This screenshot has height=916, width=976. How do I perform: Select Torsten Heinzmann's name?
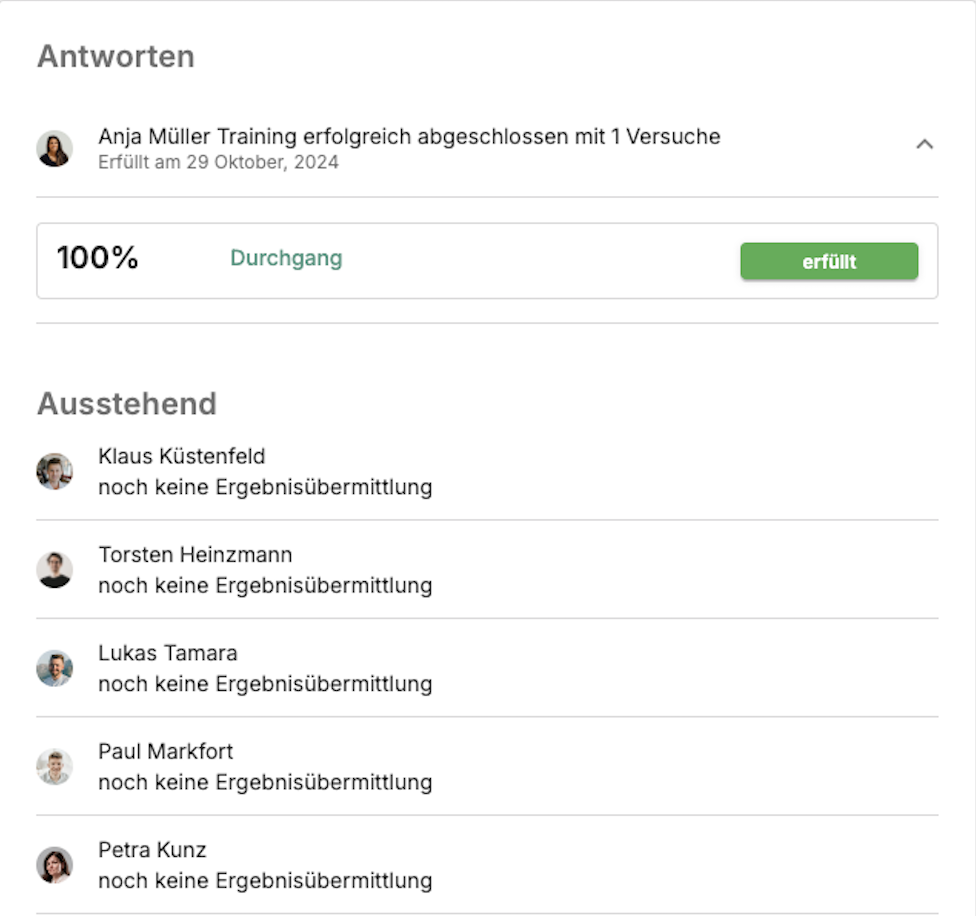point(195,554)
